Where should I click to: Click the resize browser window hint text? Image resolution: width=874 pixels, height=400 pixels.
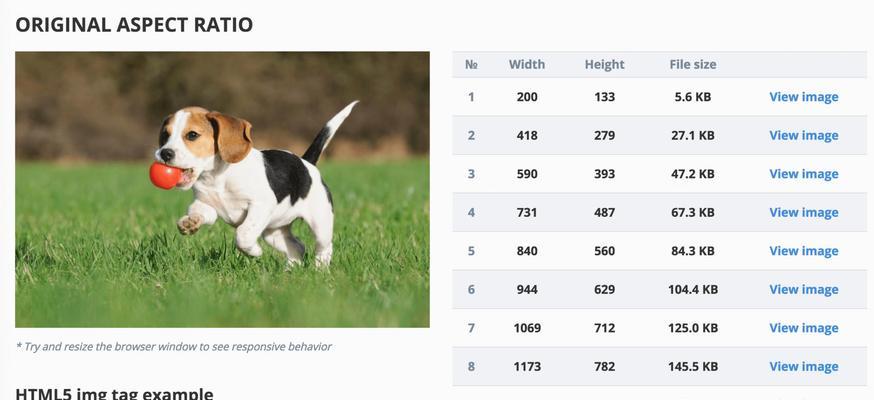click(x=174, y=347)
